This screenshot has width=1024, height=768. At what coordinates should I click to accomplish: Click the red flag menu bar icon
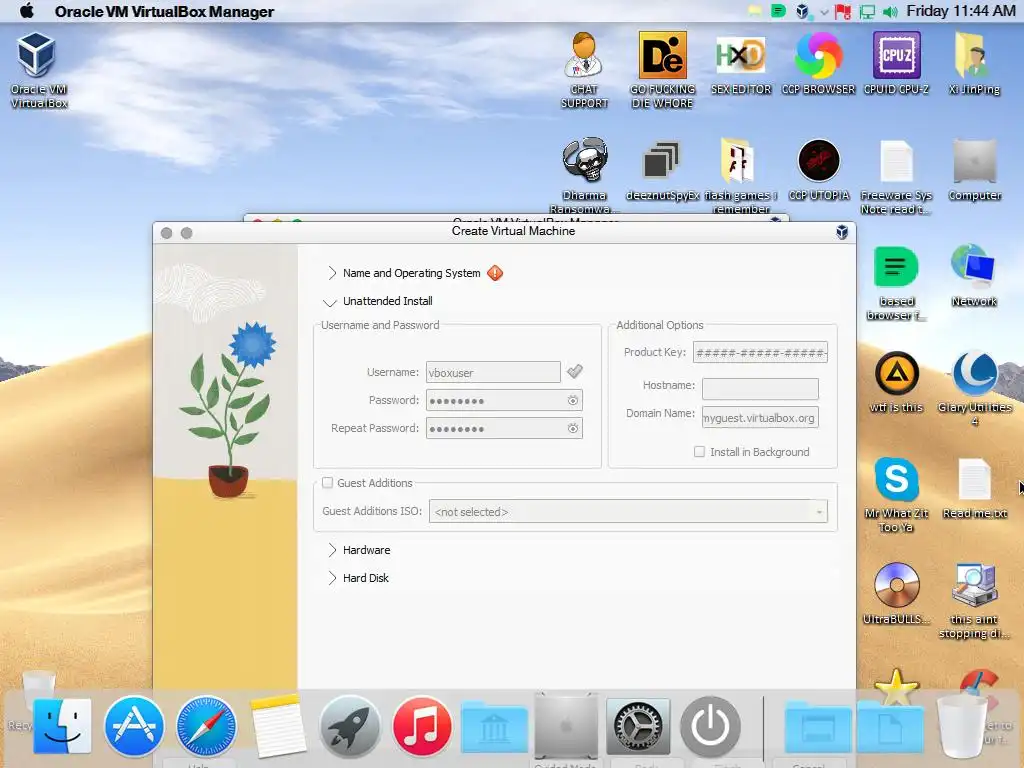(x=843, y=12)
